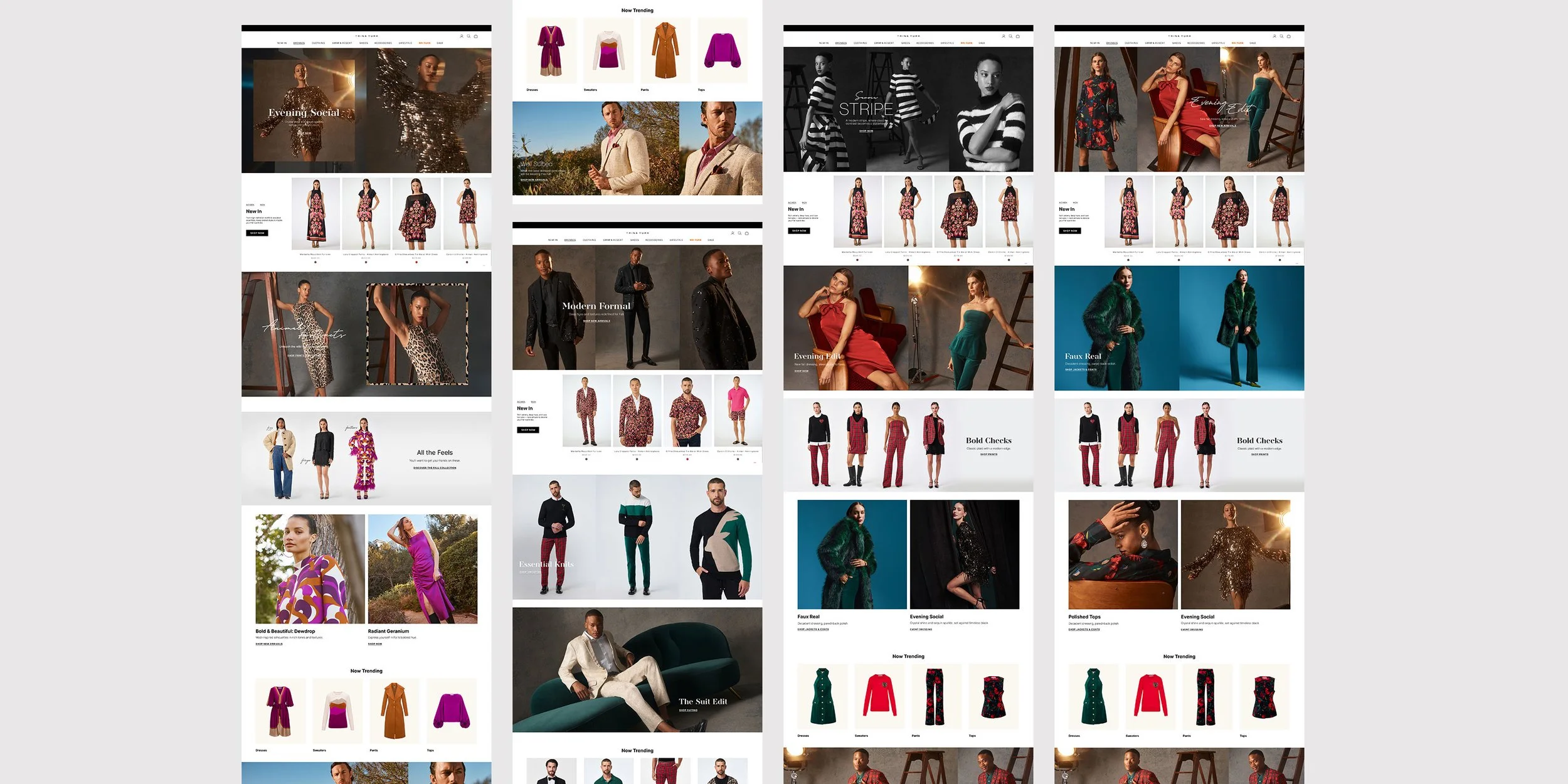Open the green fur coat Faux Real thumbnail
The height and width of the screenshot is (784, 1568).
point(852,554)
